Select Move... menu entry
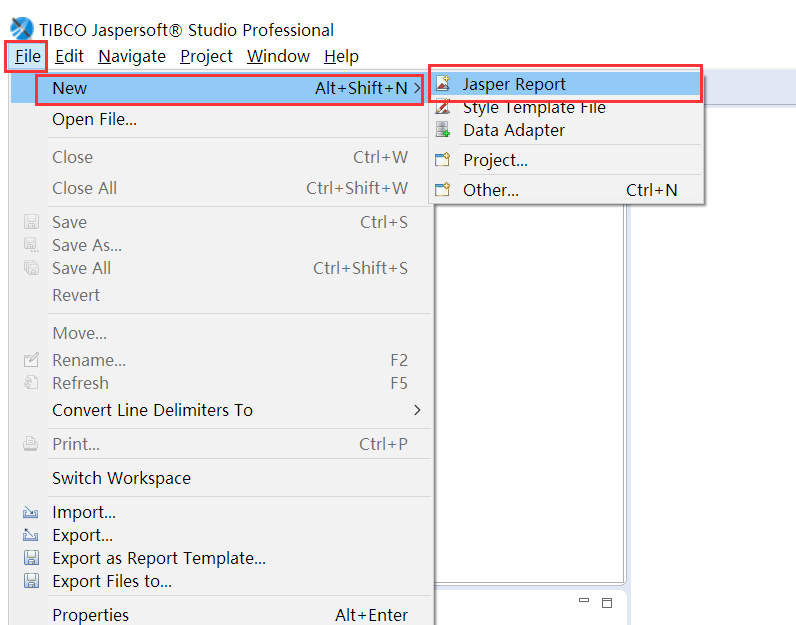This screenshot has height=625, width=796. [222, 333]
